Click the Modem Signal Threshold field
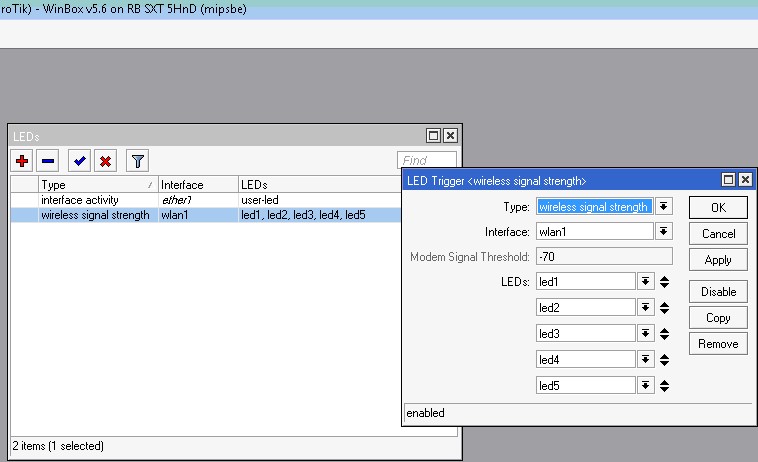 (x=604, y=256)
